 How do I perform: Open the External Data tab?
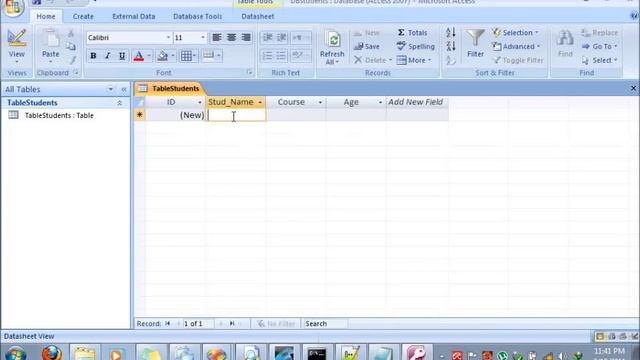coord(133,16)
